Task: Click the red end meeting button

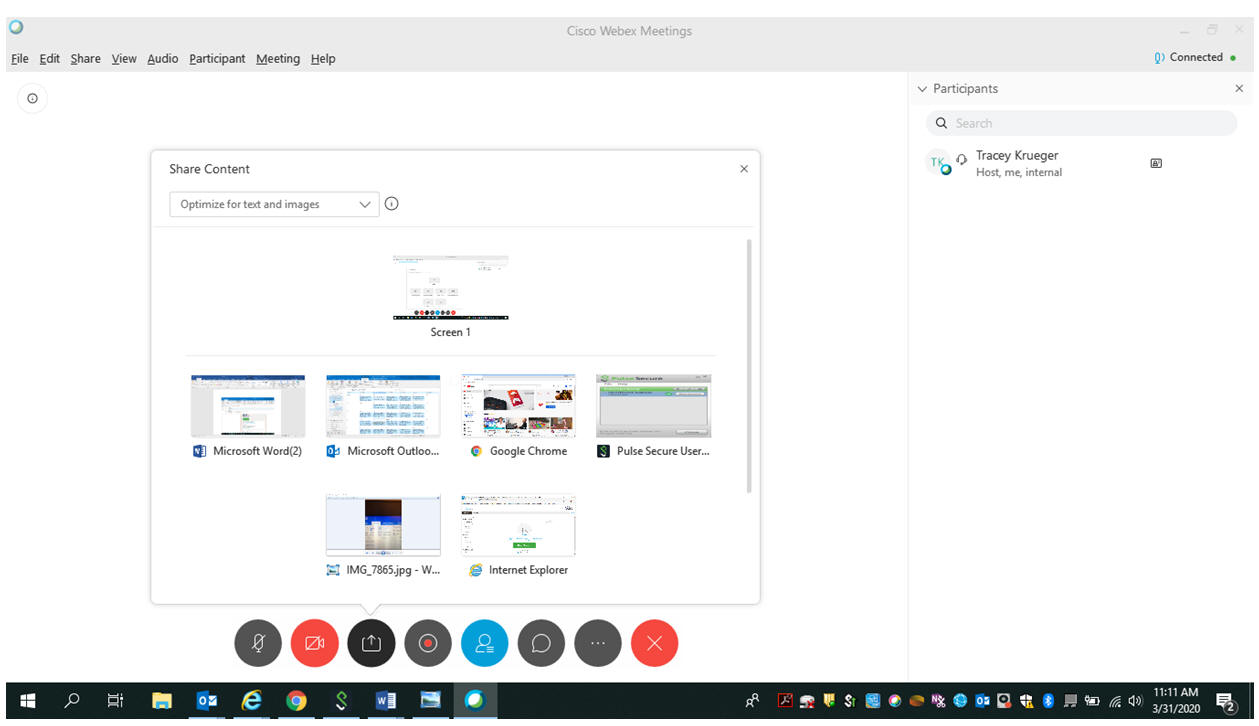Action: (x=654, y=643)
